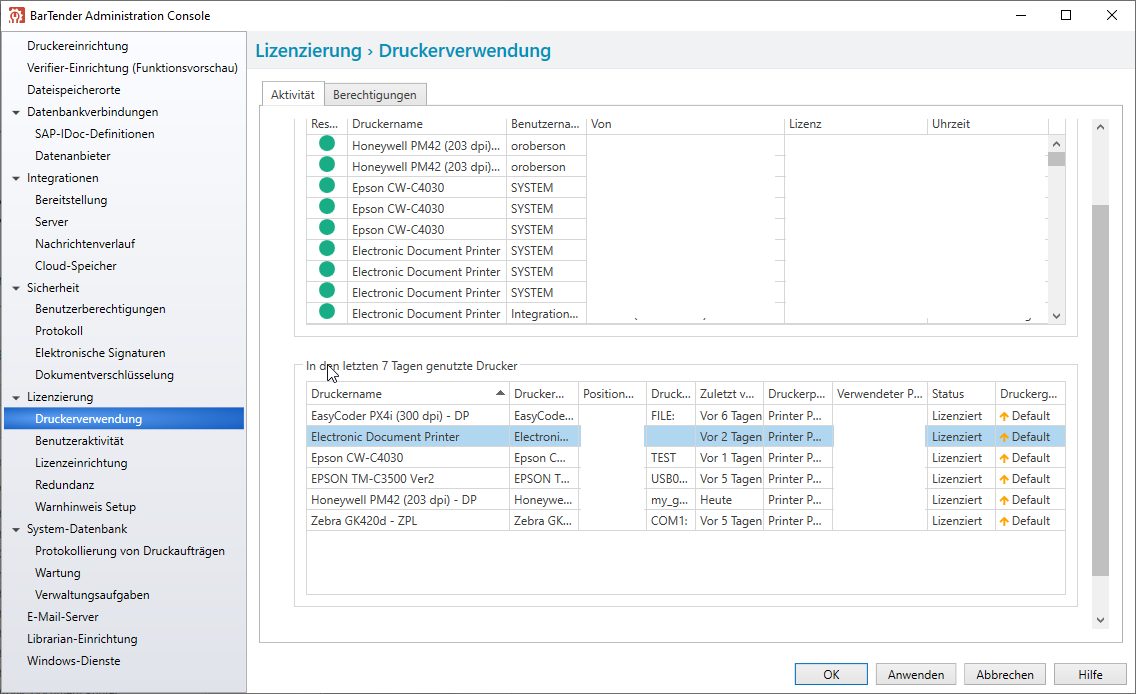This screenshot has height=694, width=1136.
Task: Select Redundanz tree item
Action: click(x=64, y=485)
